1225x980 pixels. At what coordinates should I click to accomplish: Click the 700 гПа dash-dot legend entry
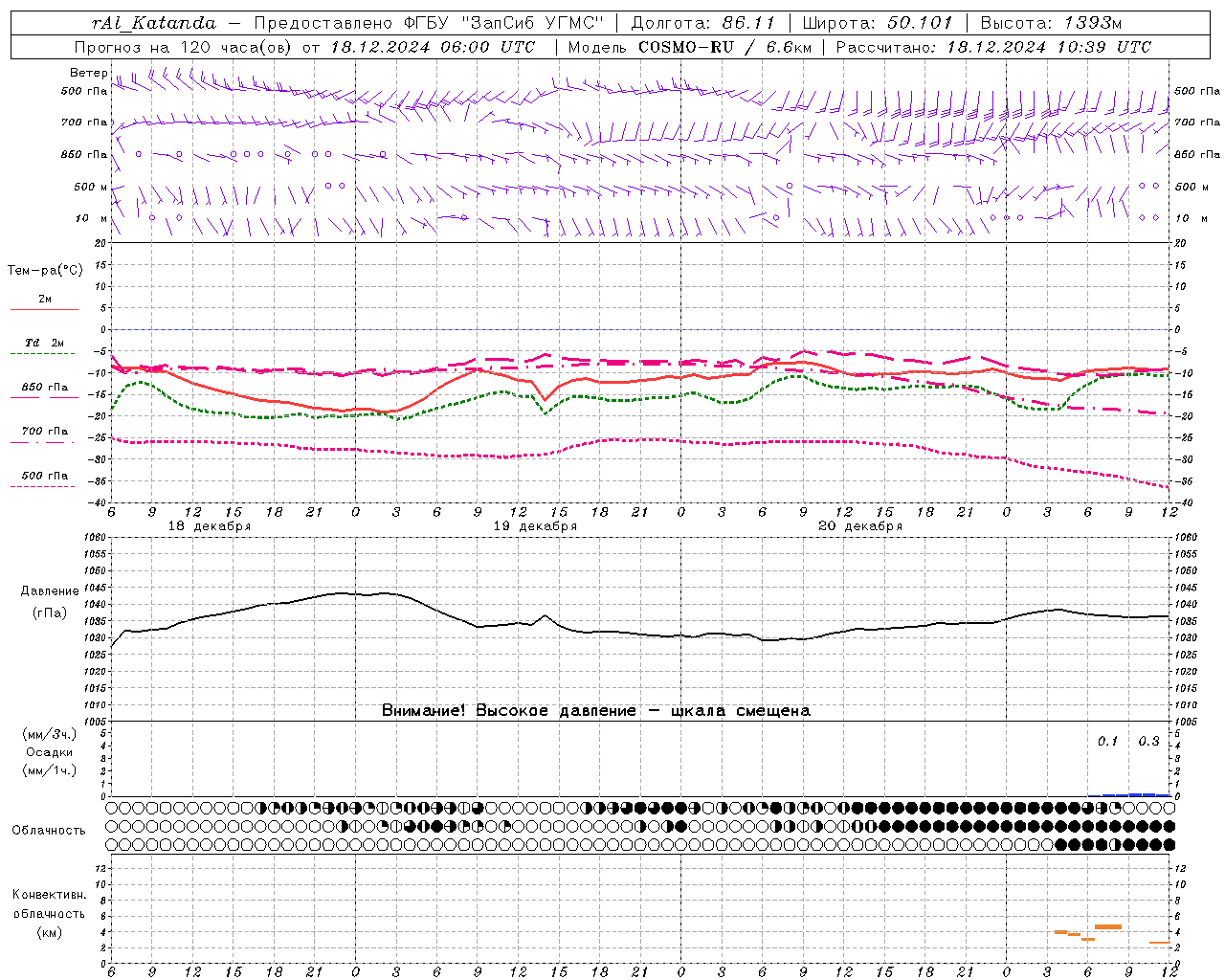44,432
